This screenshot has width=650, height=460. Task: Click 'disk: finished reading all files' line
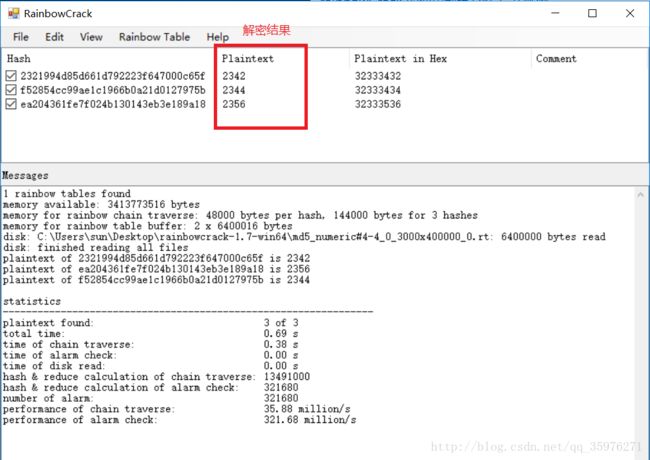coord(96,247)
